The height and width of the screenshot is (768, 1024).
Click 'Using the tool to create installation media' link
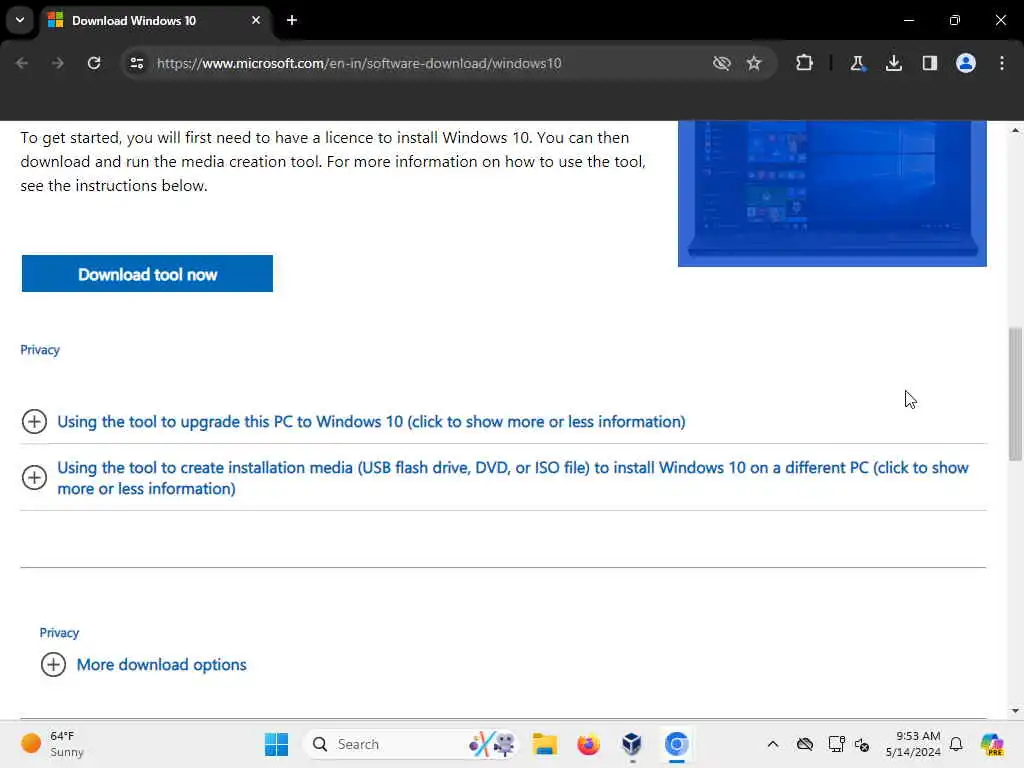click(x=513, y=478)
